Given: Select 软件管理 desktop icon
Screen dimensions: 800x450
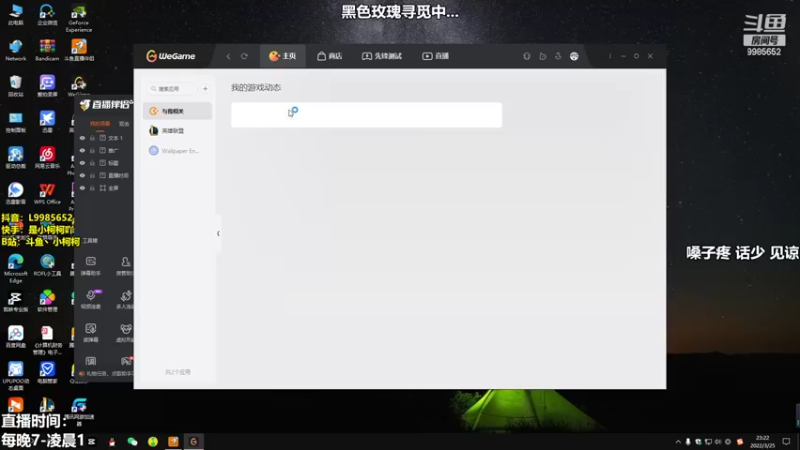Looking at the screenshot, I should point(47,301).
